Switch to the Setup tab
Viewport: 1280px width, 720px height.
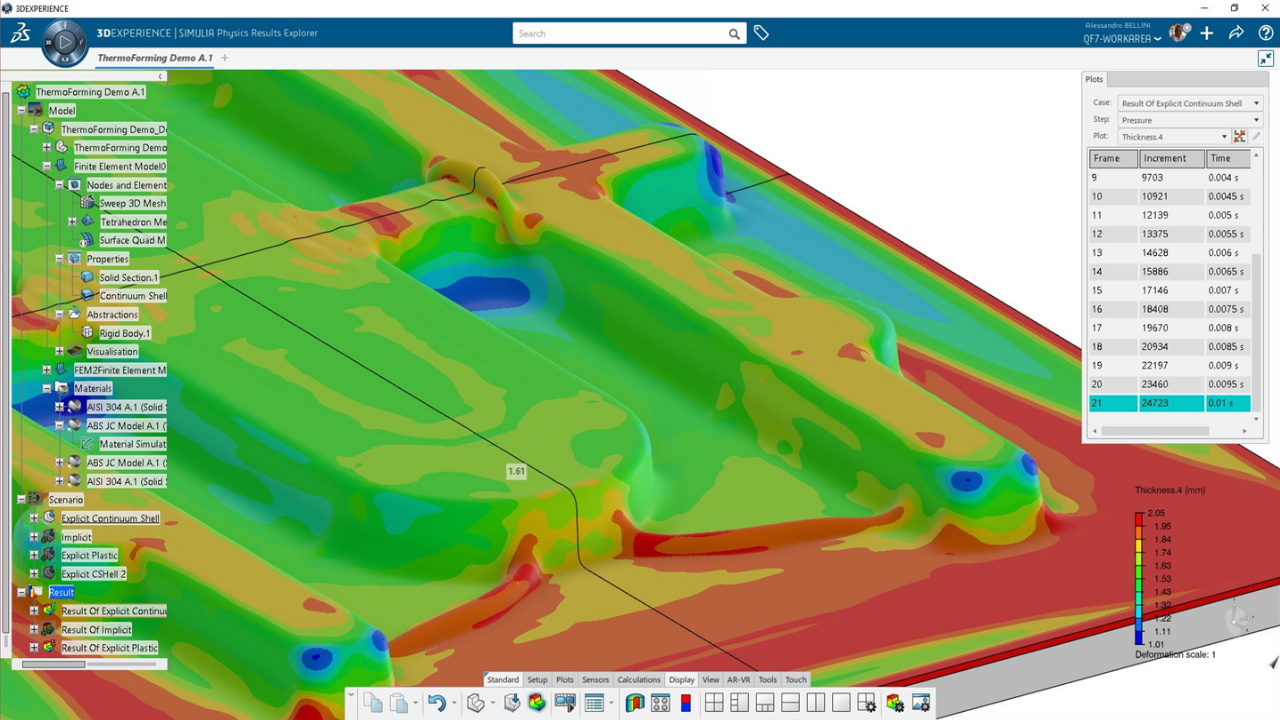click(x=537, y=679)
